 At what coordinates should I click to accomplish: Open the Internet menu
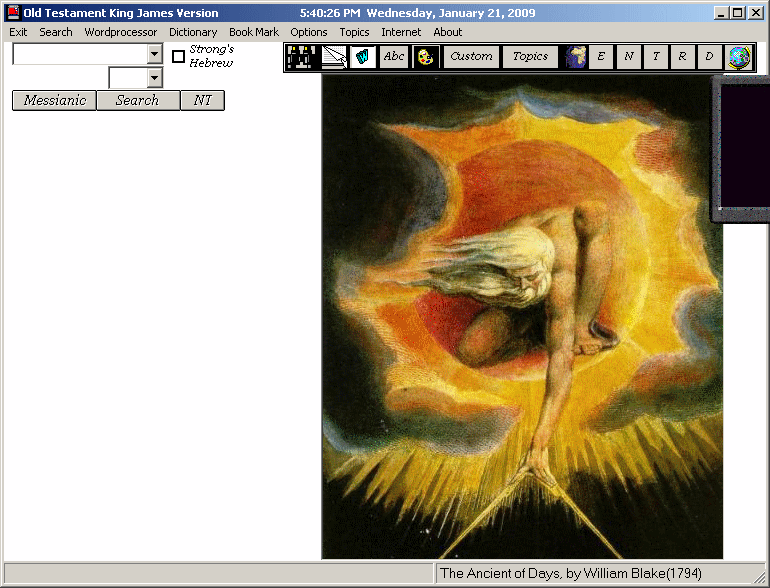401,32
